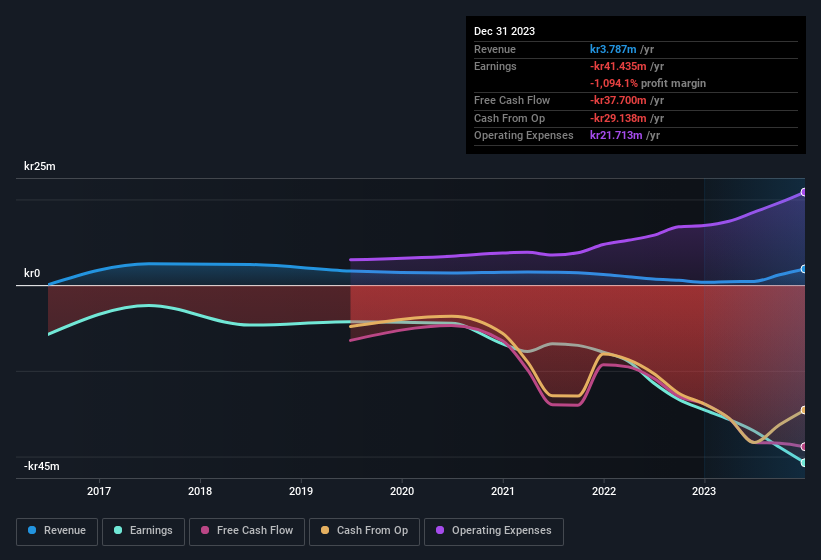Click the teal Earnings legend dot
821x560 pixels.
coord(118,530)
